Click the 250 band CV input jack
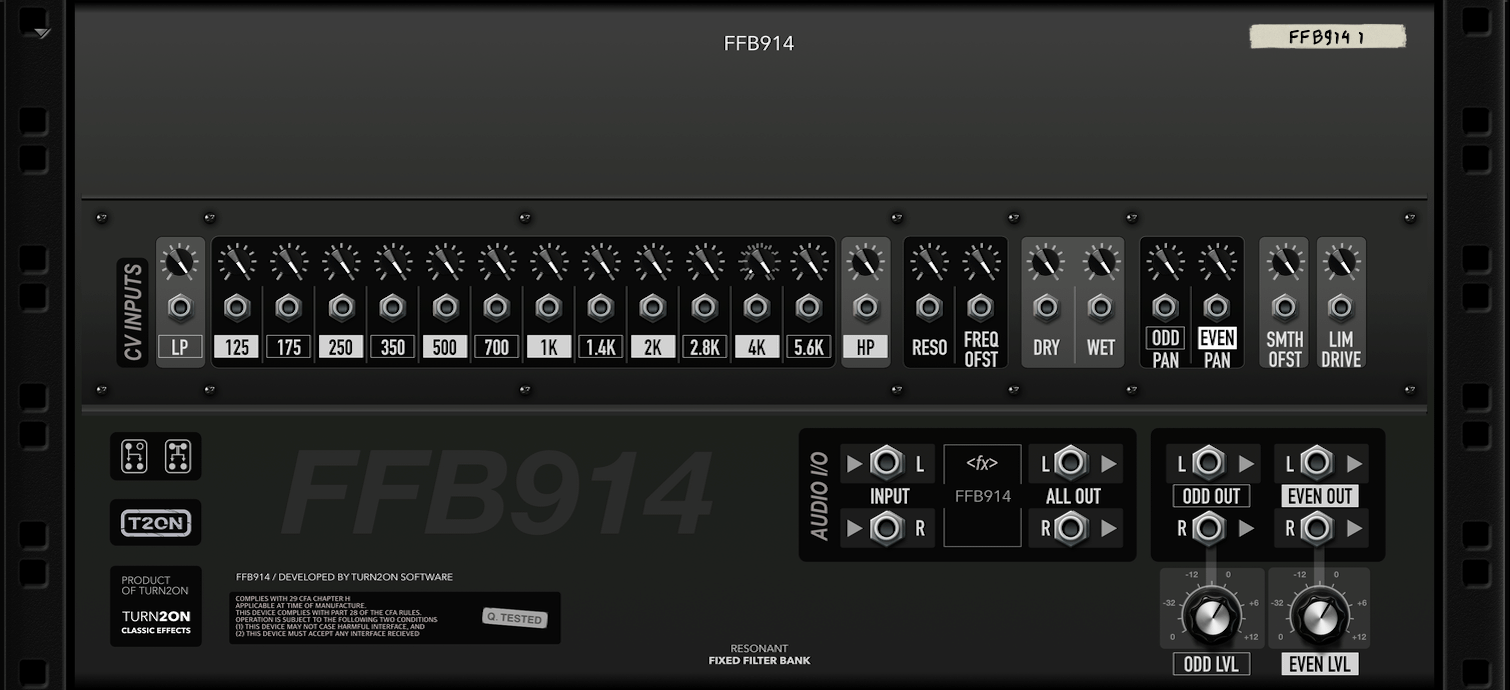Viewport: 1510px width, 690px height. (x=341, y=307)
